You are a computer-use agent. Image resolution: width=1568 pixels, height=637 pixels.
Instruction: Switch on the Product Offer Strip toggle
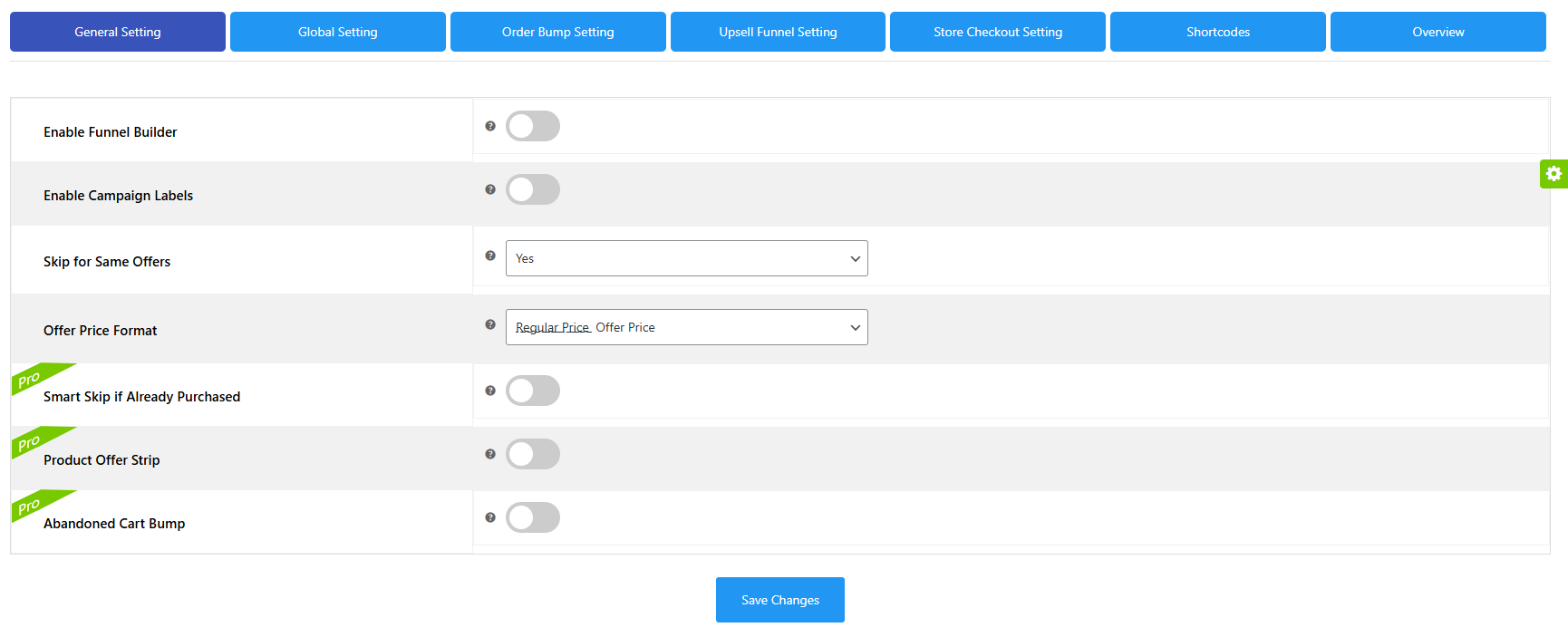[533, 454]
